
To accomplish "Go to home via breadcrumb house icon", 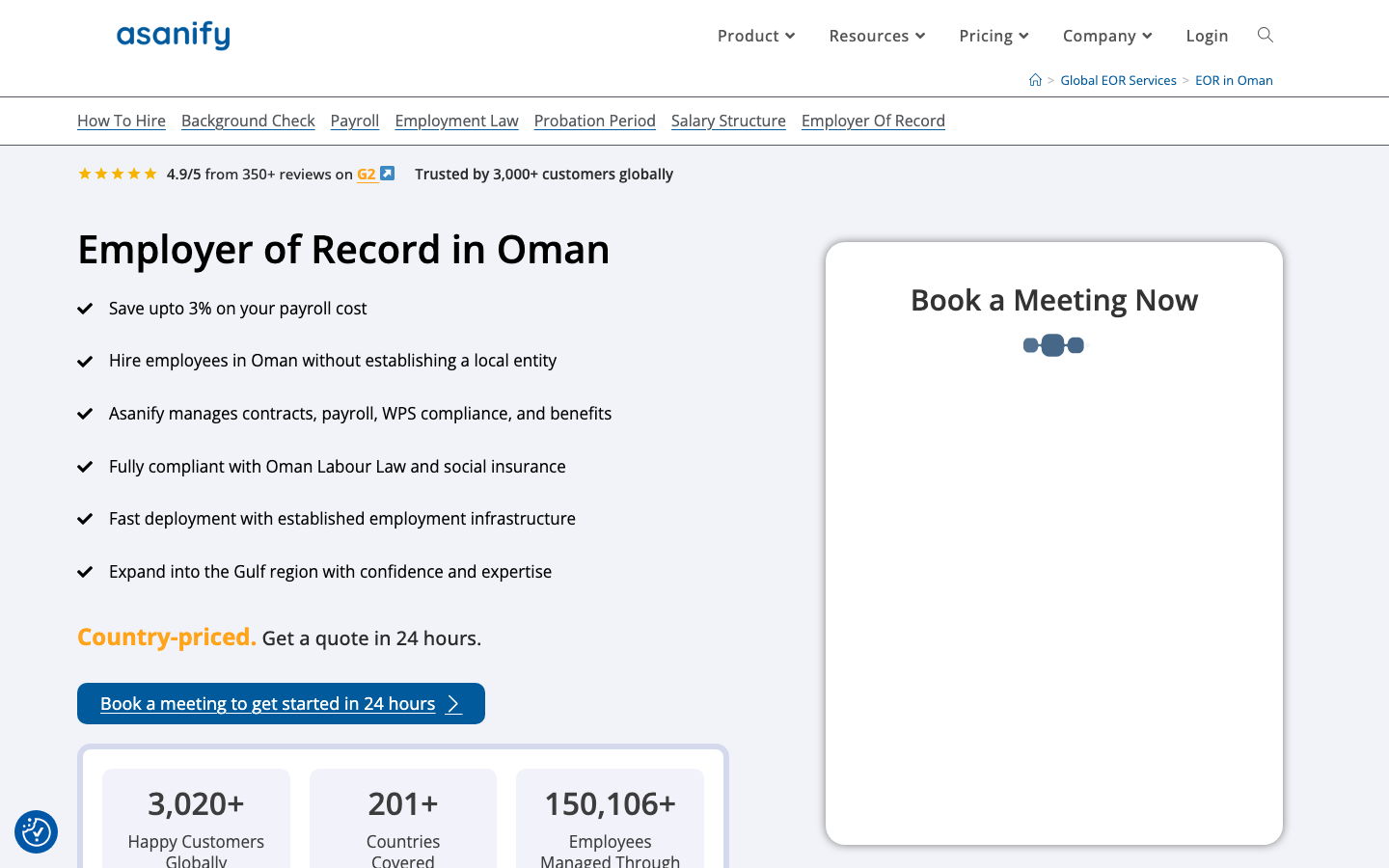I will pos(1035,80).
